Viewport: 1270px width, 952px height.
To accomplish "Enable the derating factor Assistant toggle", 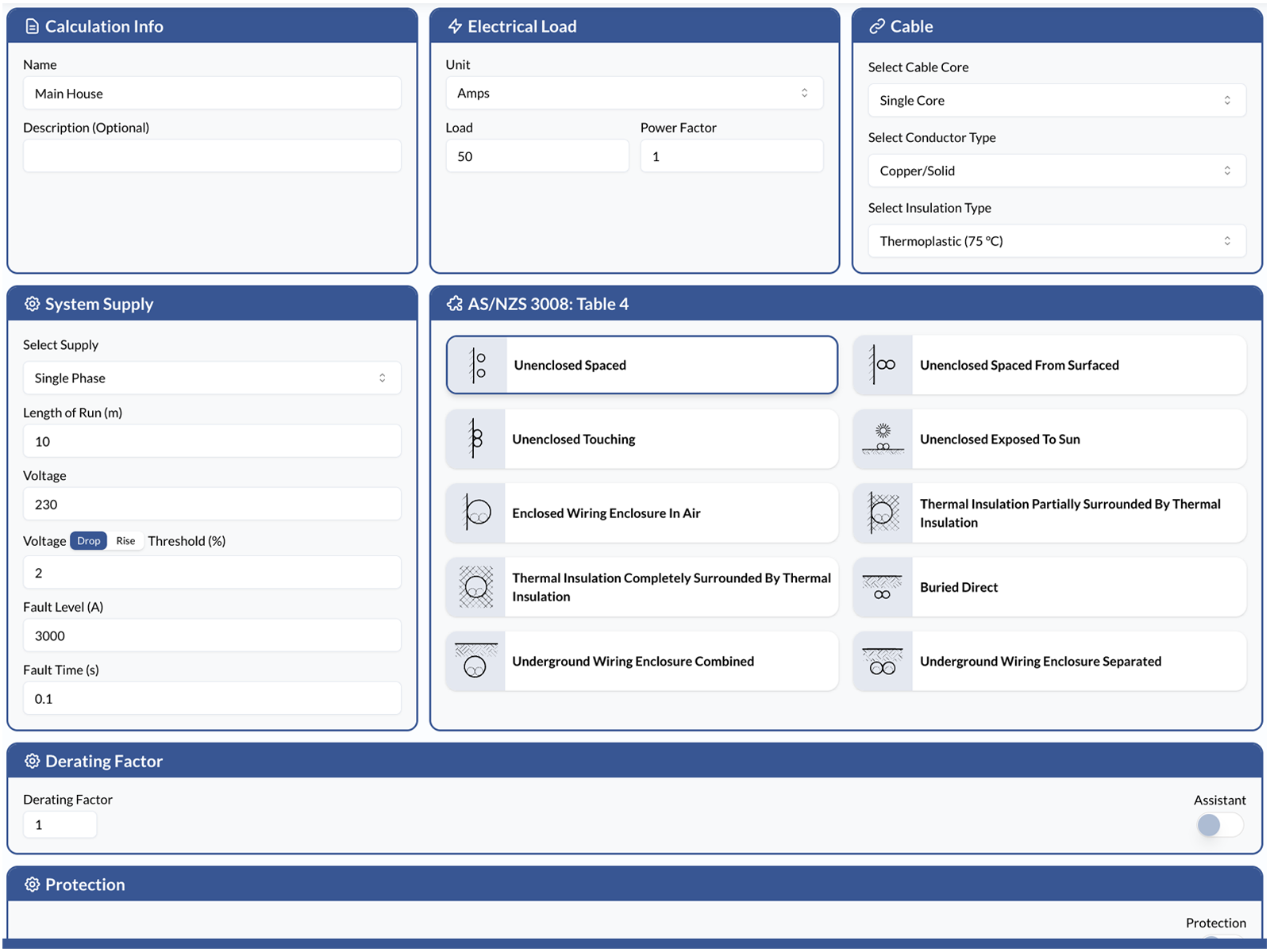I will point(1219,825).
